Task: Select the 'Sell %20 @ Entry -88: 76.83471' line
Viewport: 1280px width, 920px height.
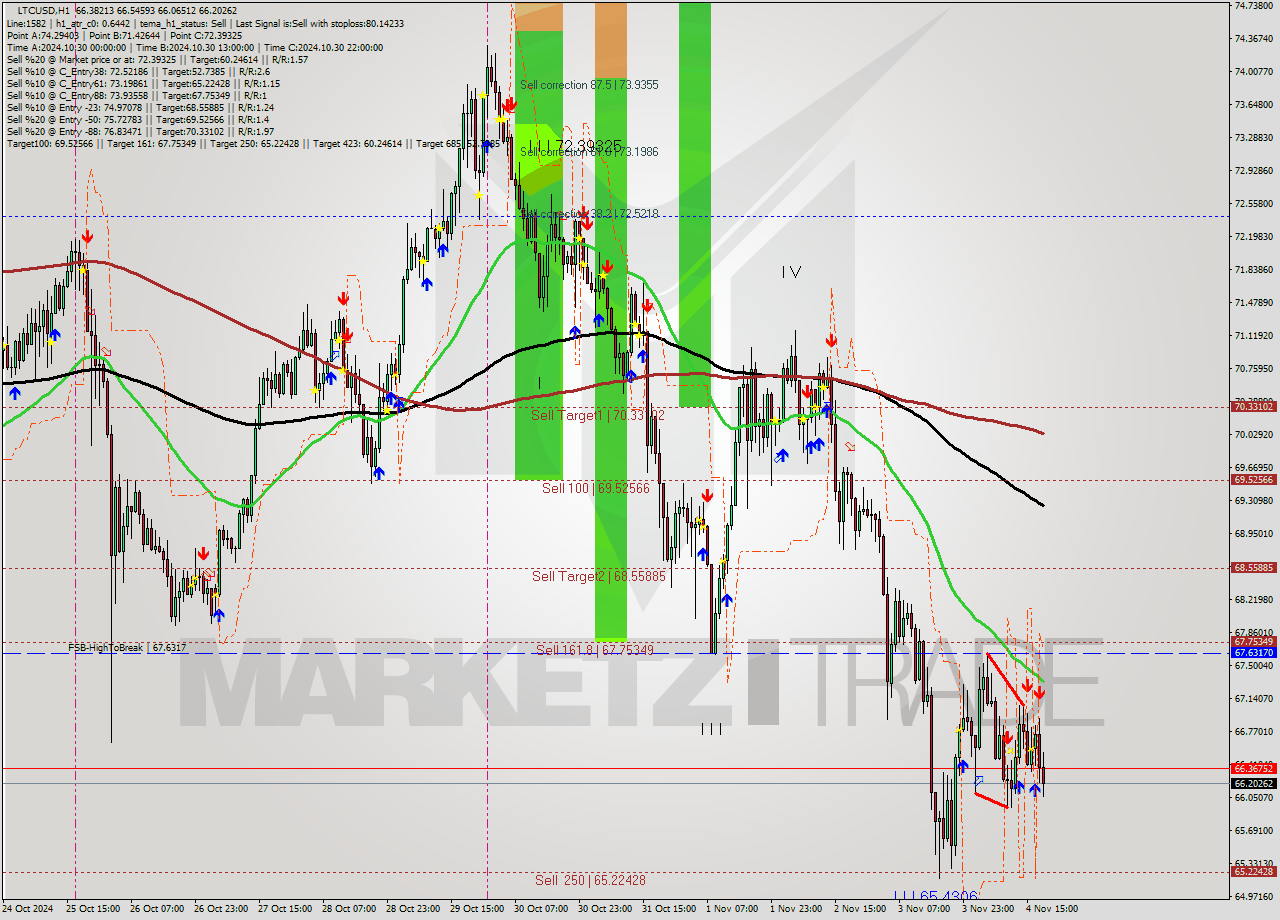Action: 140,131
